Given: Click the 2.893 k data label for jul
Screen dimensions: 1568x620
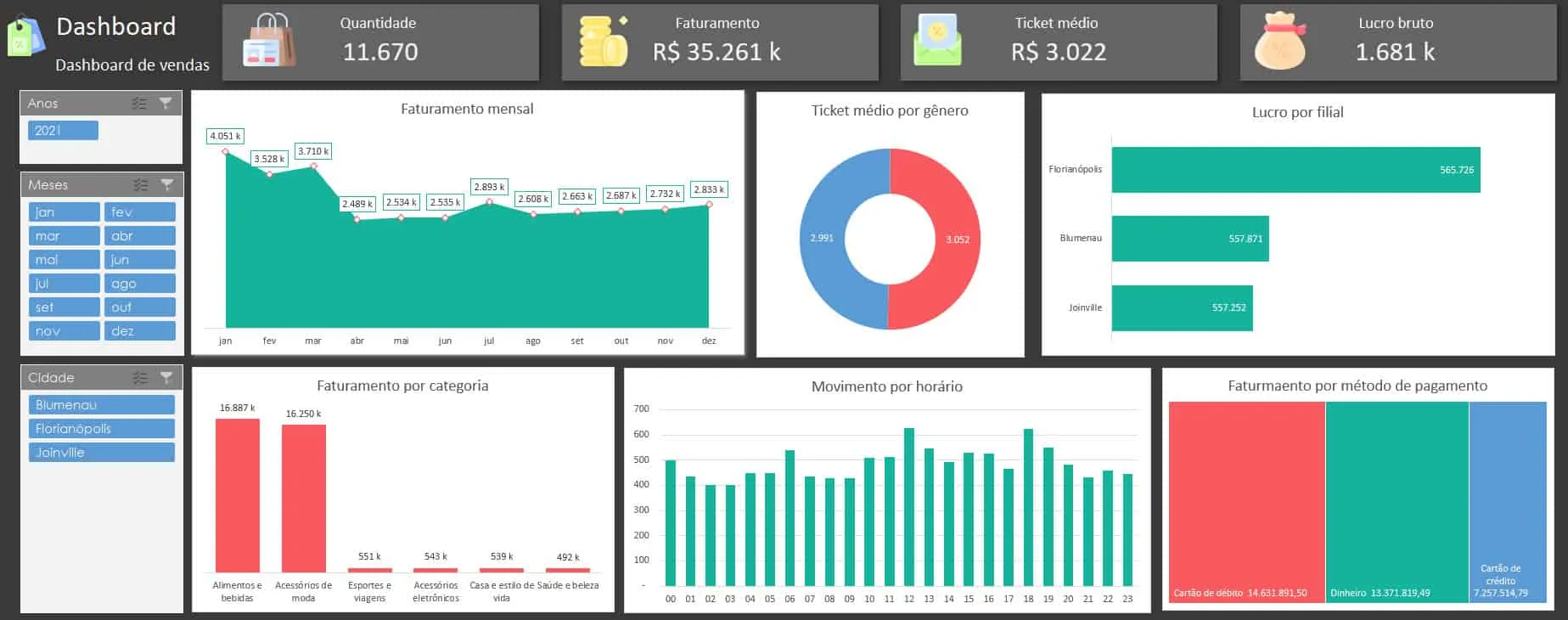Looking at the screenshot, I should point(489,187).
